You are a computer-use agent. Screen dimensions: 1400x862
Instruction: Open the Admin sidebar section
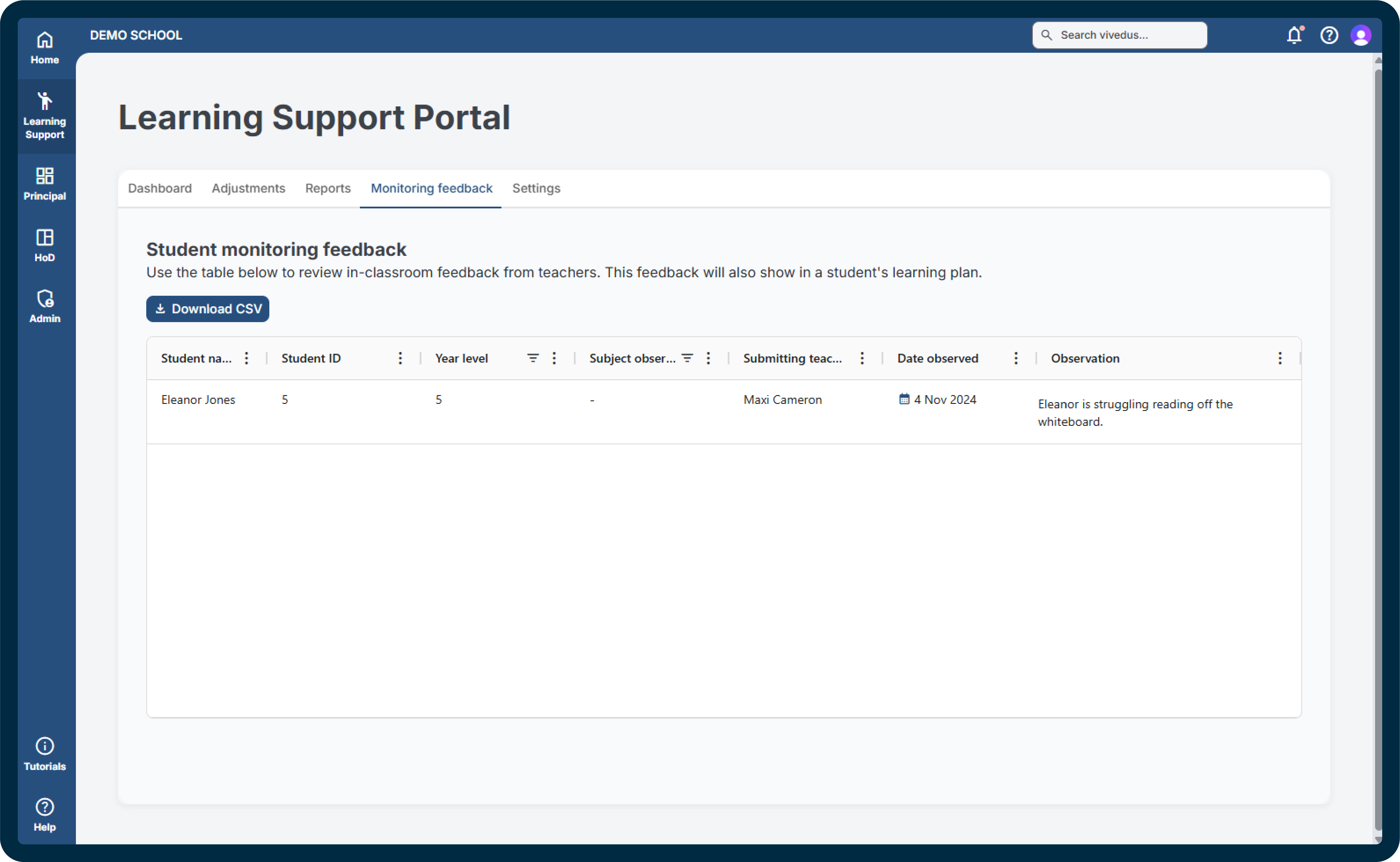[x=45, y=306]
